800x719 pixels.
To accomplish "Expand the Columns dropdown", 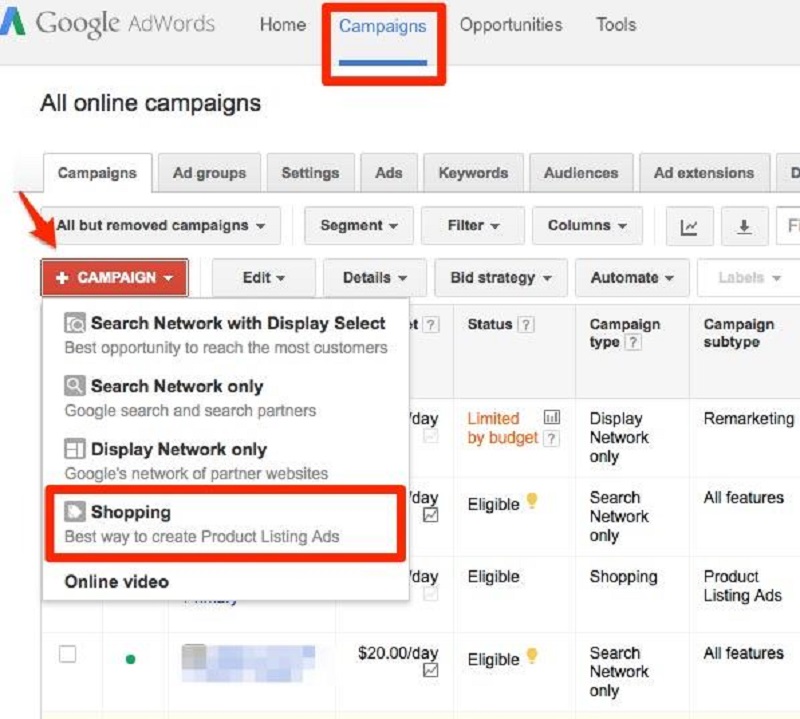I will [x=587, y=226].
